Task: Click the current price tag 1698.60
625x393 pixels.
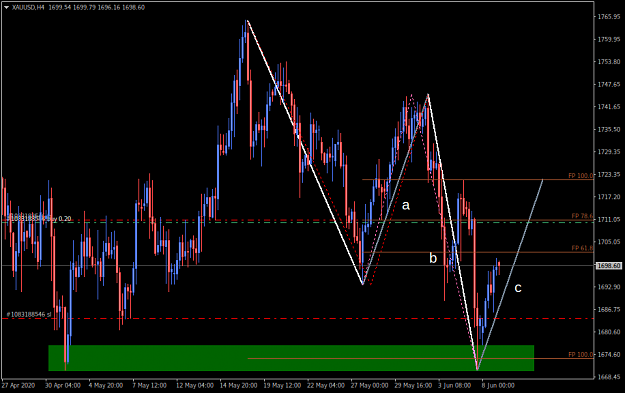Action: point(609,265)
